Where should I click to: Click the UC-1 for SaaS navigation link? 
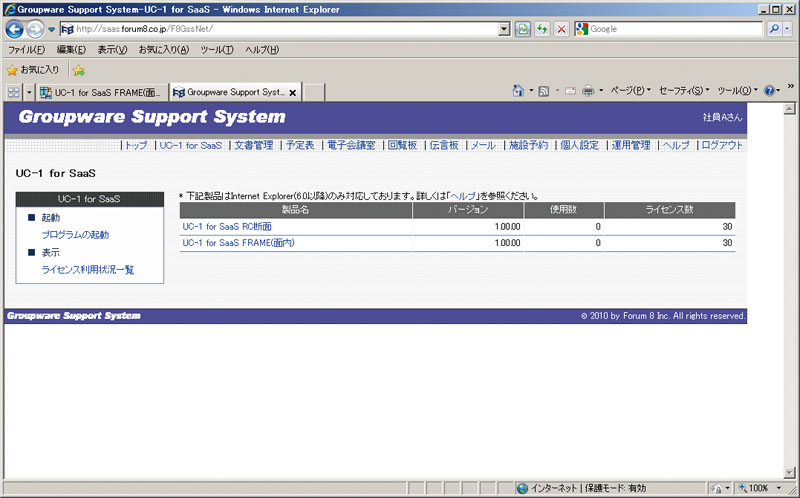pos(191,145)
